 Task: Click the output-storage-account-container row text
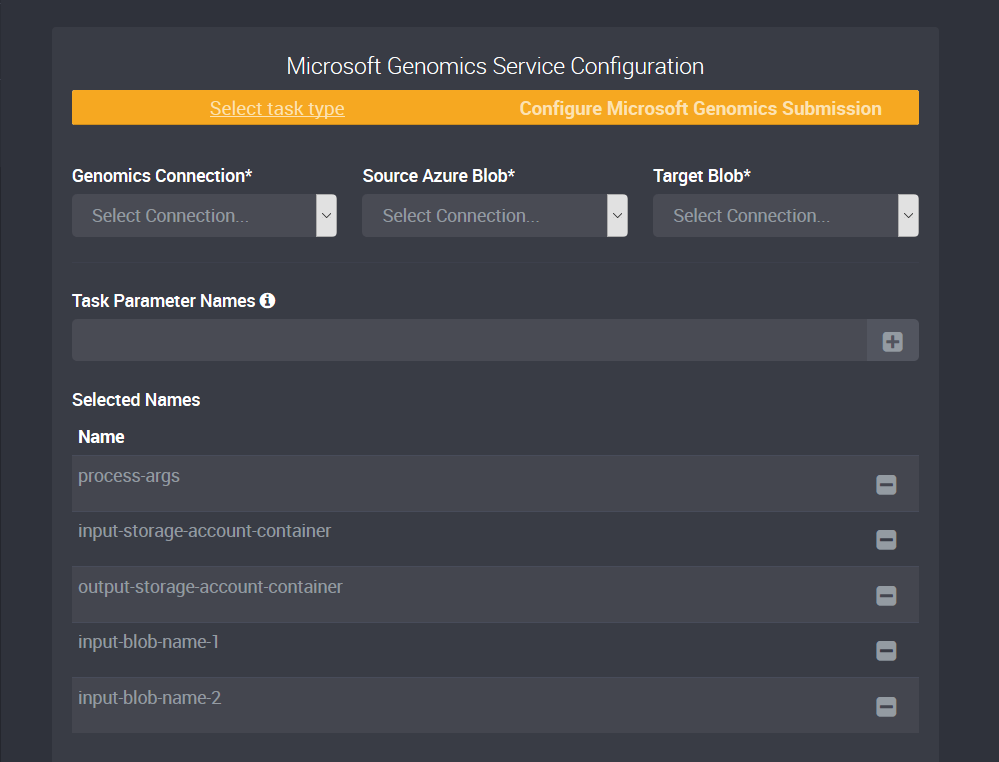210,587
